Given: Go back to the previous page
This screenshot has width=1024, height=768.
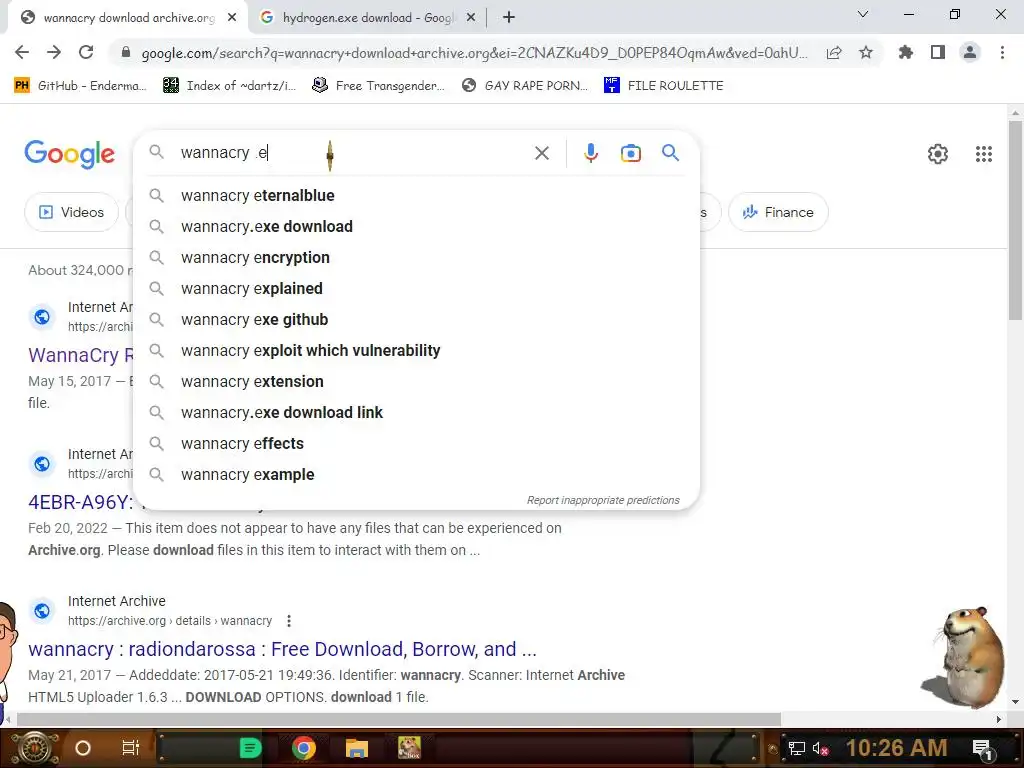Looking at the screenshot, I should point(22,52).
